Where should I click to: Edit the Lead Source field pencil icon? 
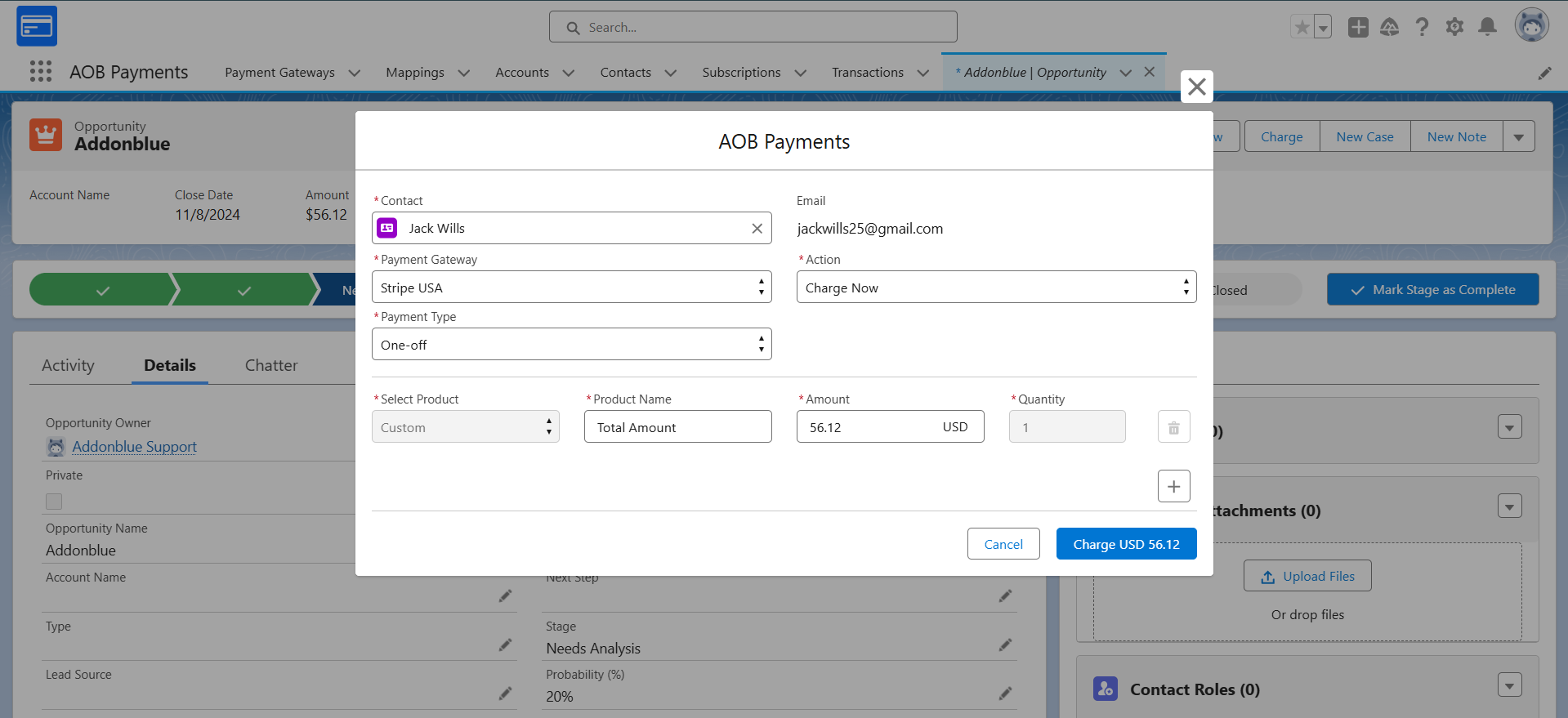[x=505, y=693]
